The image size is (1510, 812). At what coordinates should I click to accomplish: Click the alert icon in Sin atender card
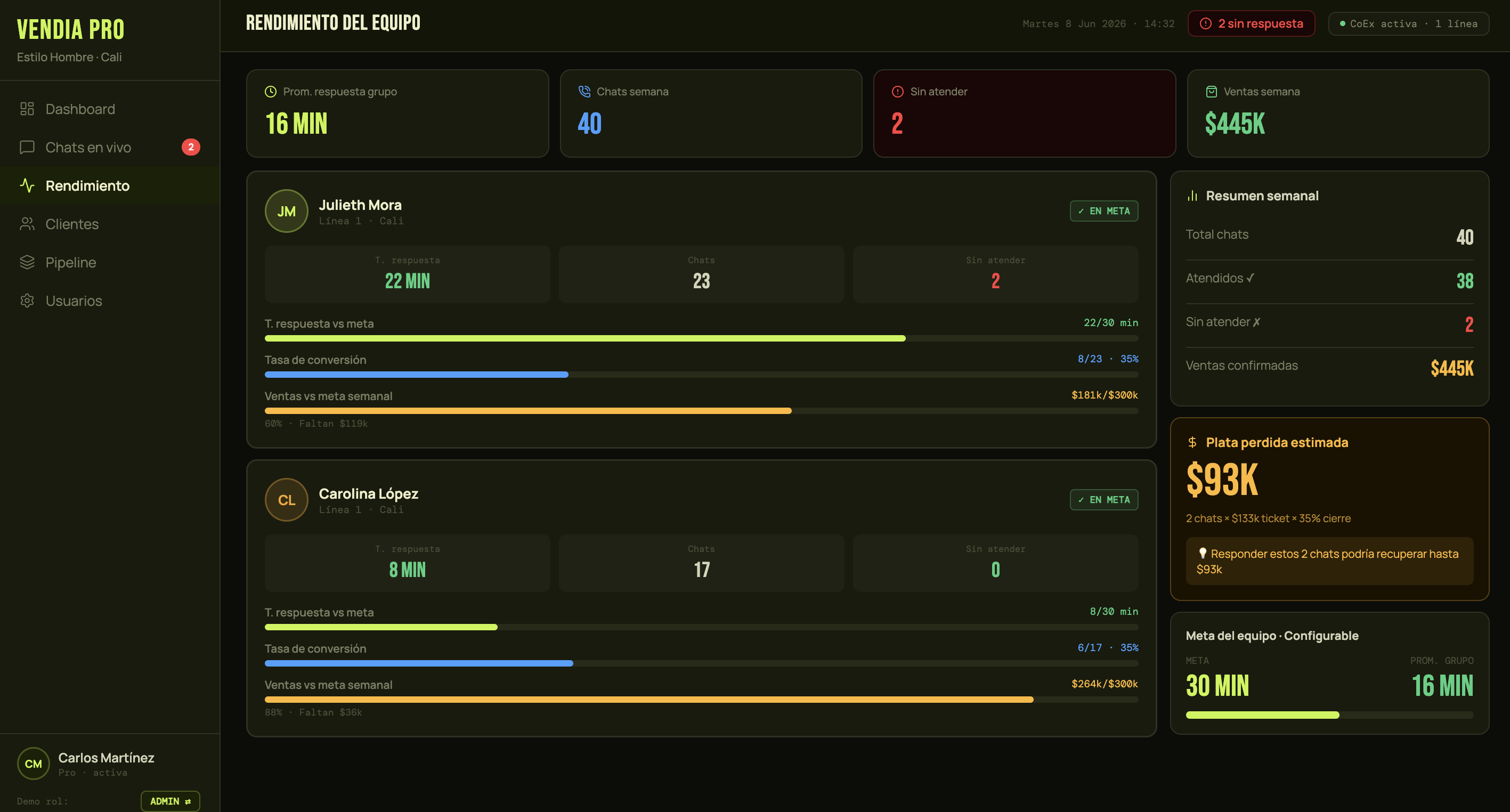(897, 92)
